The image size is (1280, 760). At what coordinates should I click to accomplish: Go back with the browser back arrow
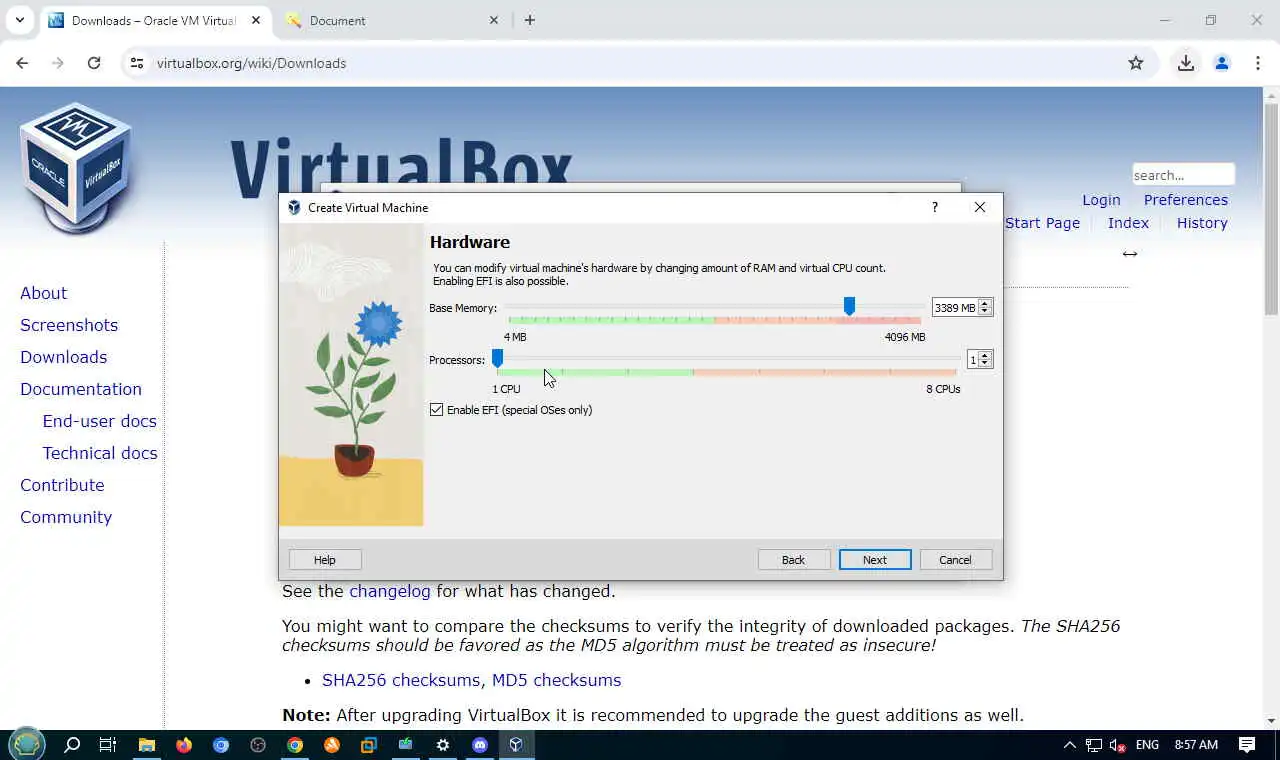point(22,63)
